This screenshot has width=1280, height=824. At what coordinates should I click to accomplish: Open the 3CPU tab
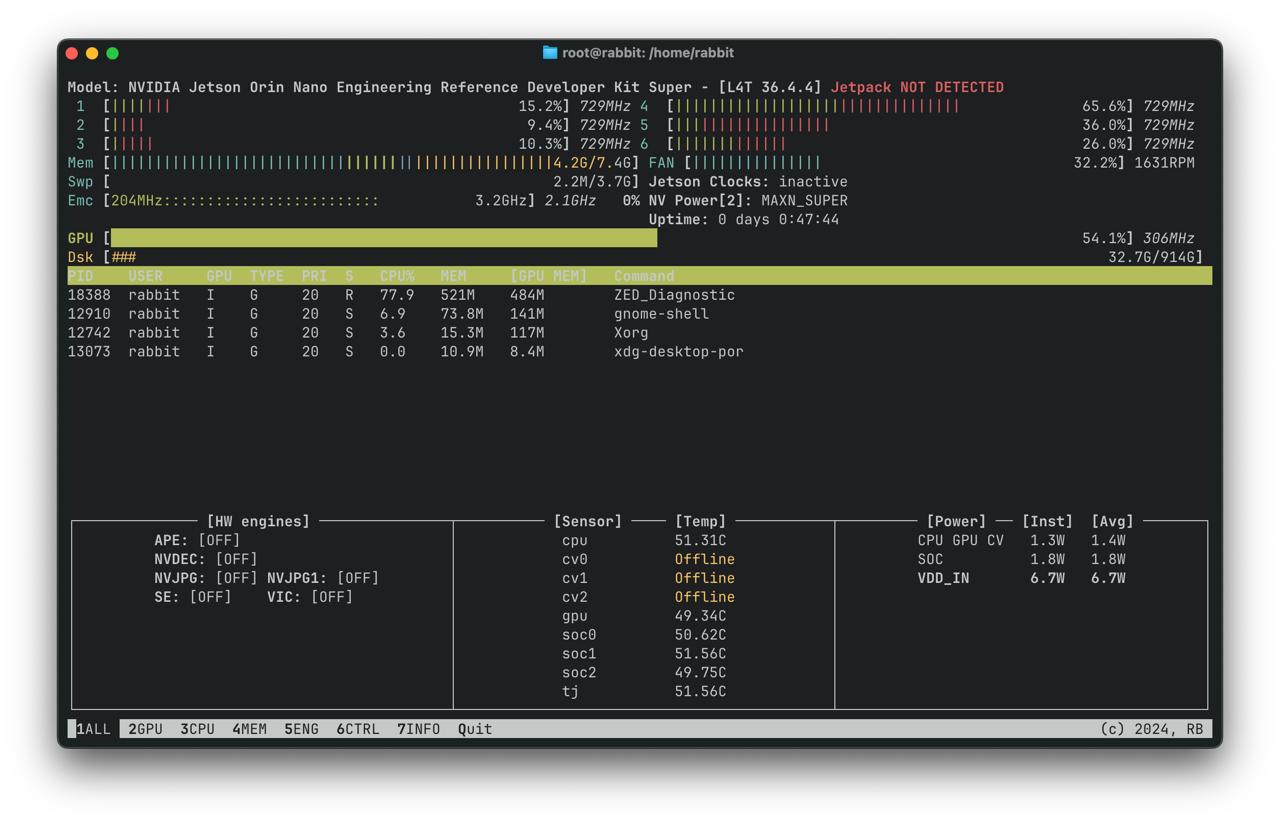[x=197, y=729]
